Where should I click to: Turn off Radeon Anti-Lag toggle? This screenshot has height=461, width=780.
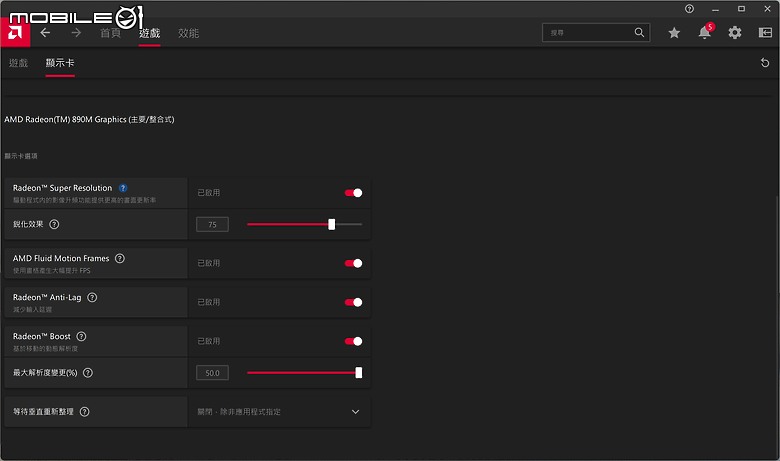[353, 302]
